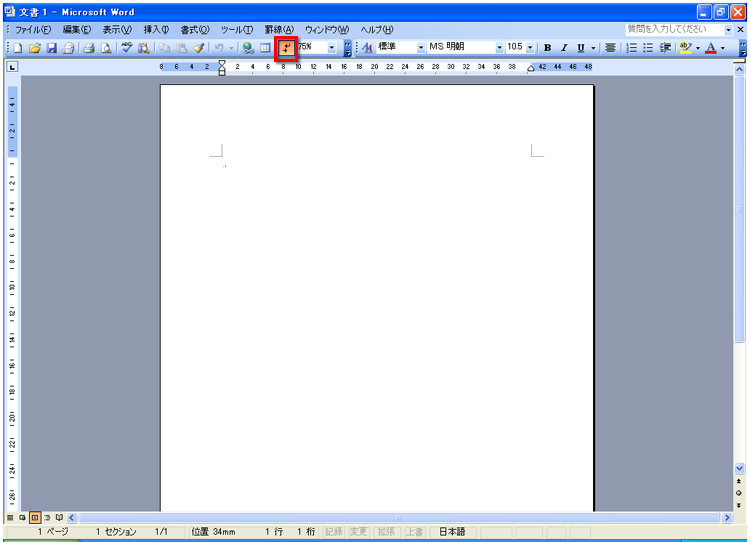Expand the Undo history dropdown arrow
This screenshot has height=542, width=750.
(231, 48)
